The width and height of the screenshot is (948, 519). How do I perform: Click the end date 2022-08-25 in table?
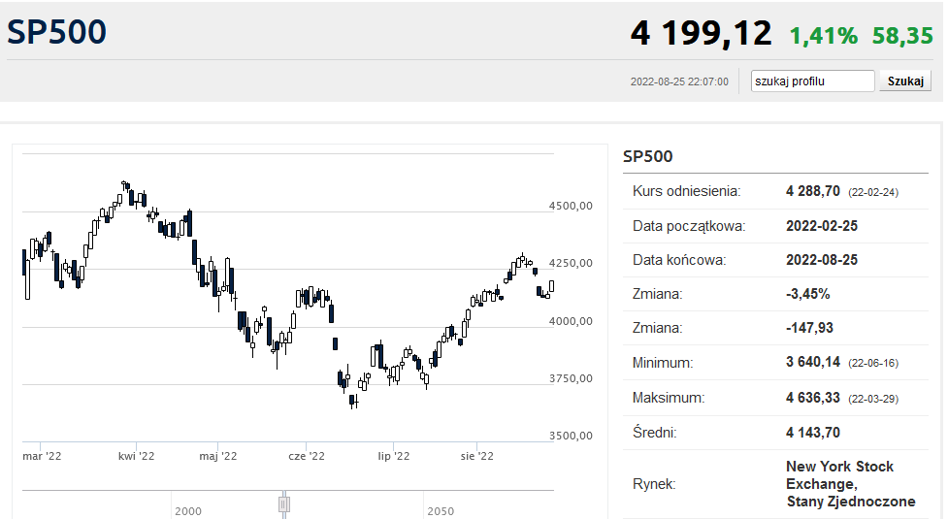click(822, 260)
